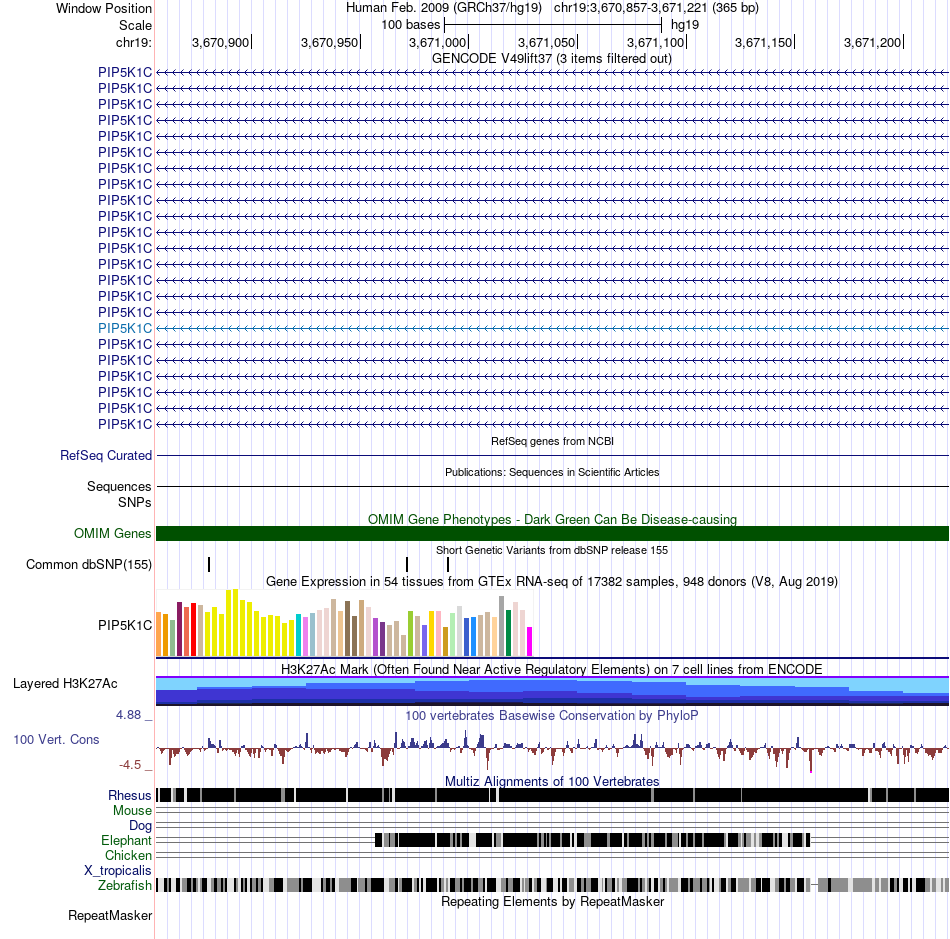Select the light-blue PIP5K1C transcript label
This screenshot has height=939, width=950.
tap(125, 328)
